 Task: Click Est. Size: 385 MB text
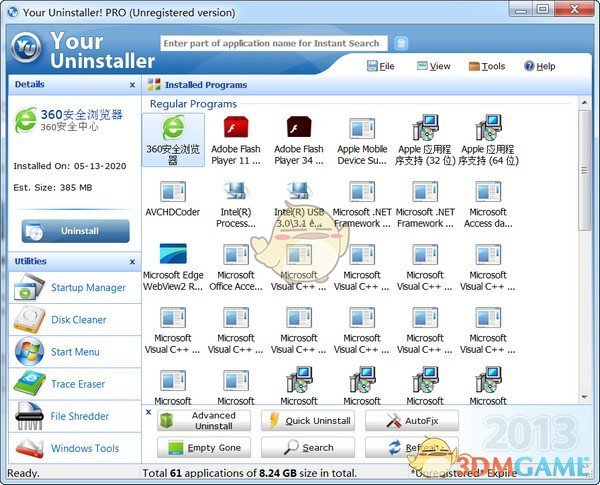(53, 188)
